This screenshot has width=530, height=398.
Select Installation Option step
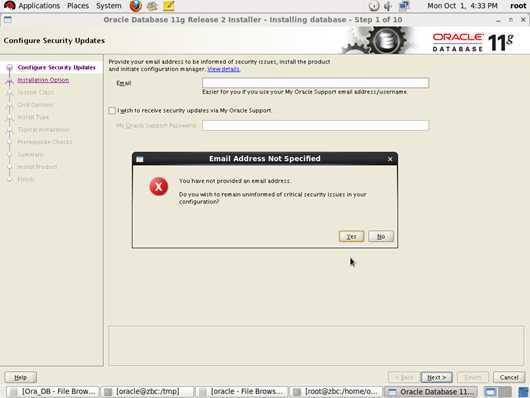(43, 80)
